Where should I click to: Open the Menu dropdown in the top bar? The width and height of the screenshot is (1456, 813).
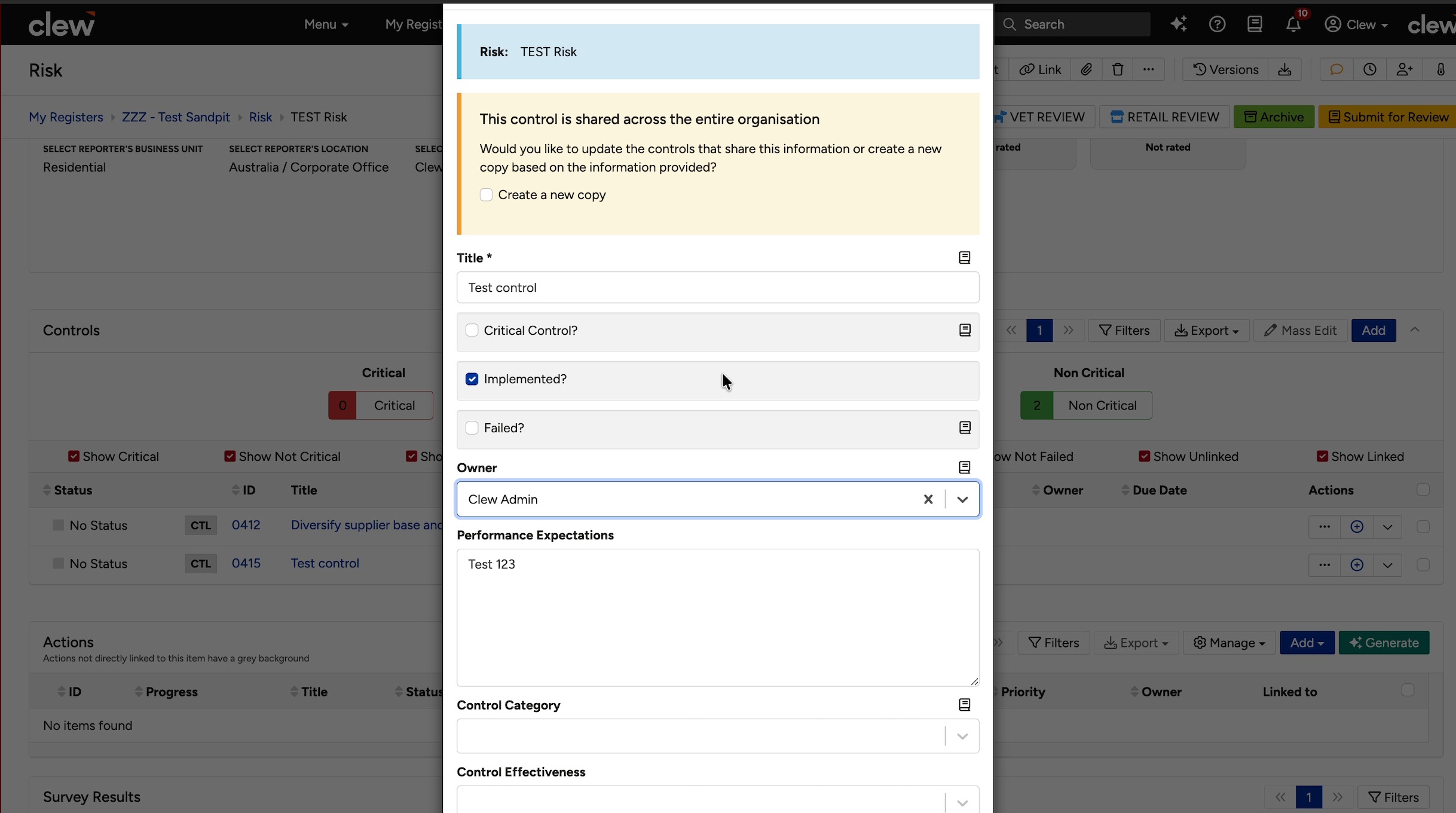326,25
